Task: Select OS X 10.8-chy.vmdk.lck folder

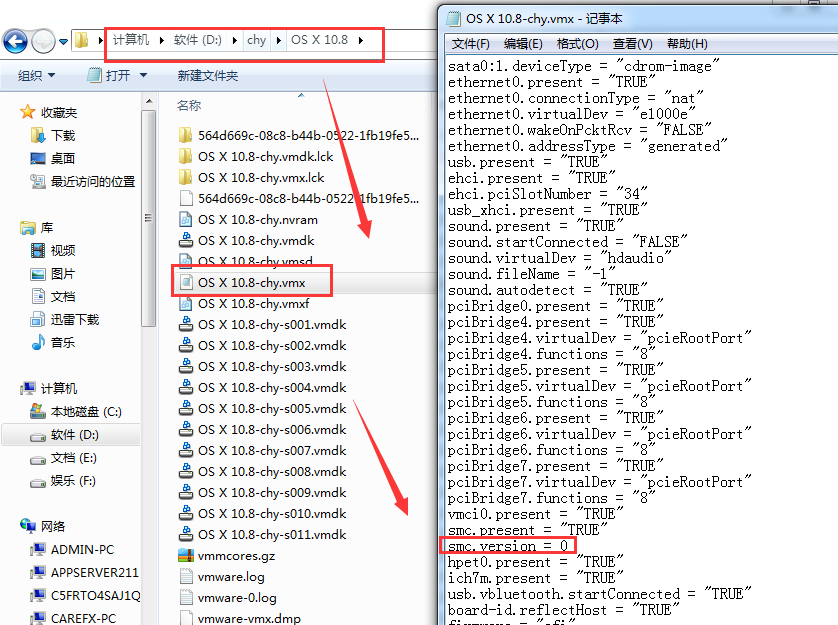Action: (x=257, y=156)
